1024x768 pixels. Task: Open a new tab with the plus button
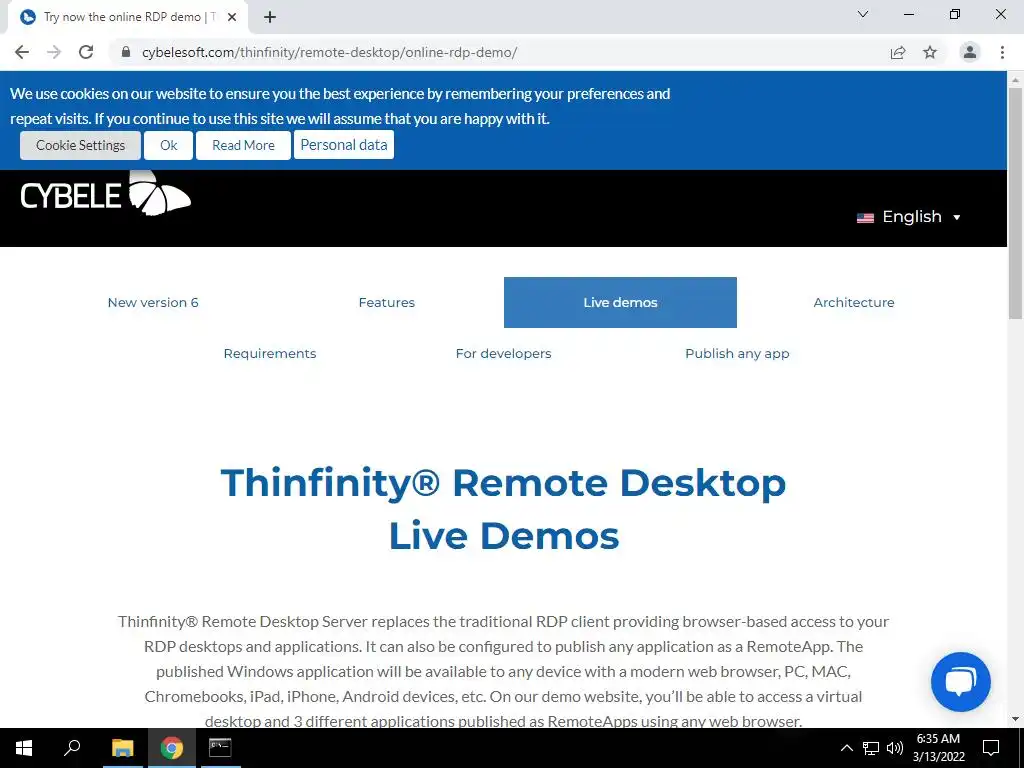click(270, 17)
